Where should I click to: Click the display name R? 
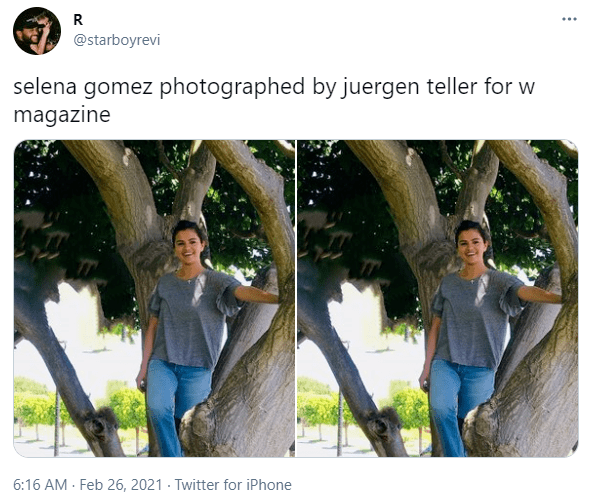[78, 20]
